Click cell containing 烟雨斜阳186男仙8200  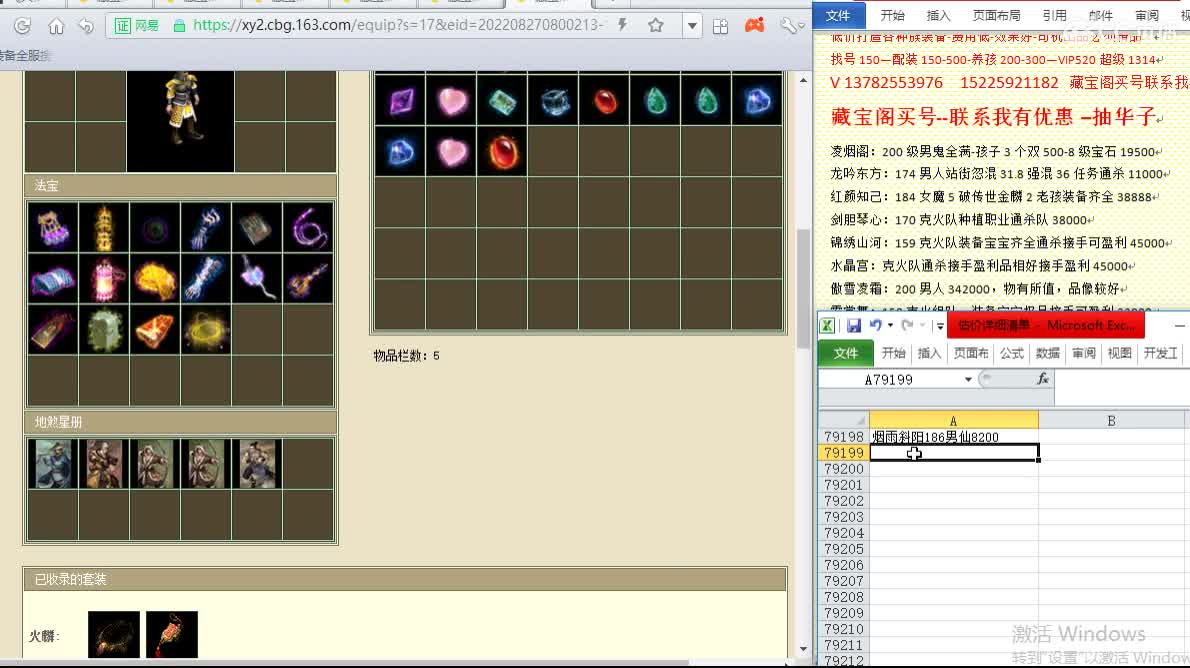point(954,437)
